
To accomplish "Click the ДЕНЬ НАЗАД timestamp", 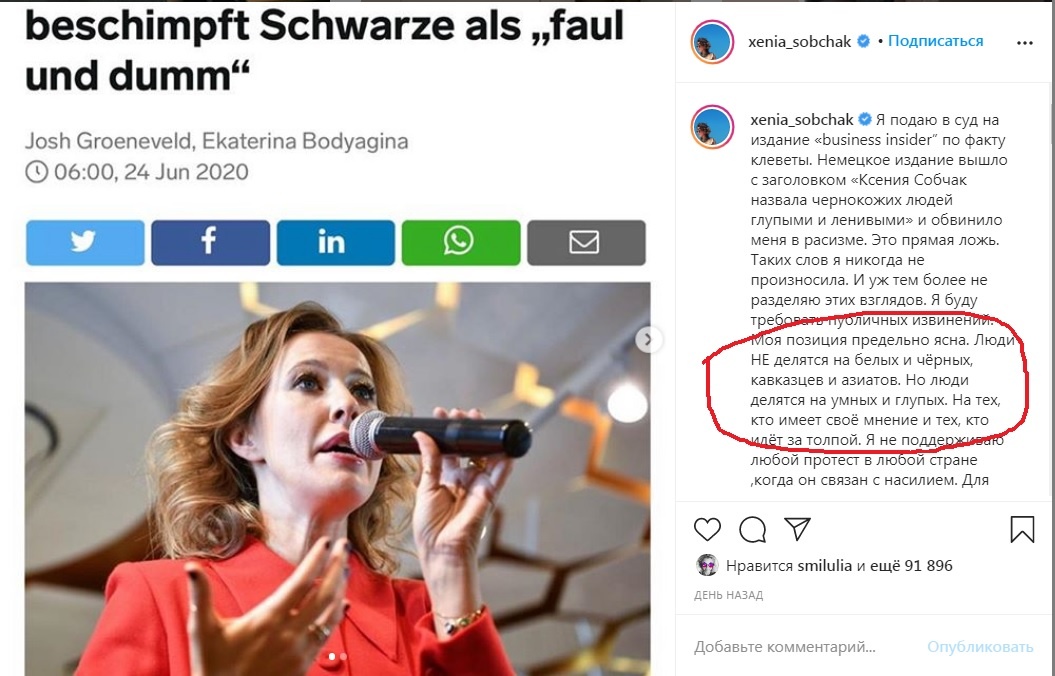I will (728, 595).
